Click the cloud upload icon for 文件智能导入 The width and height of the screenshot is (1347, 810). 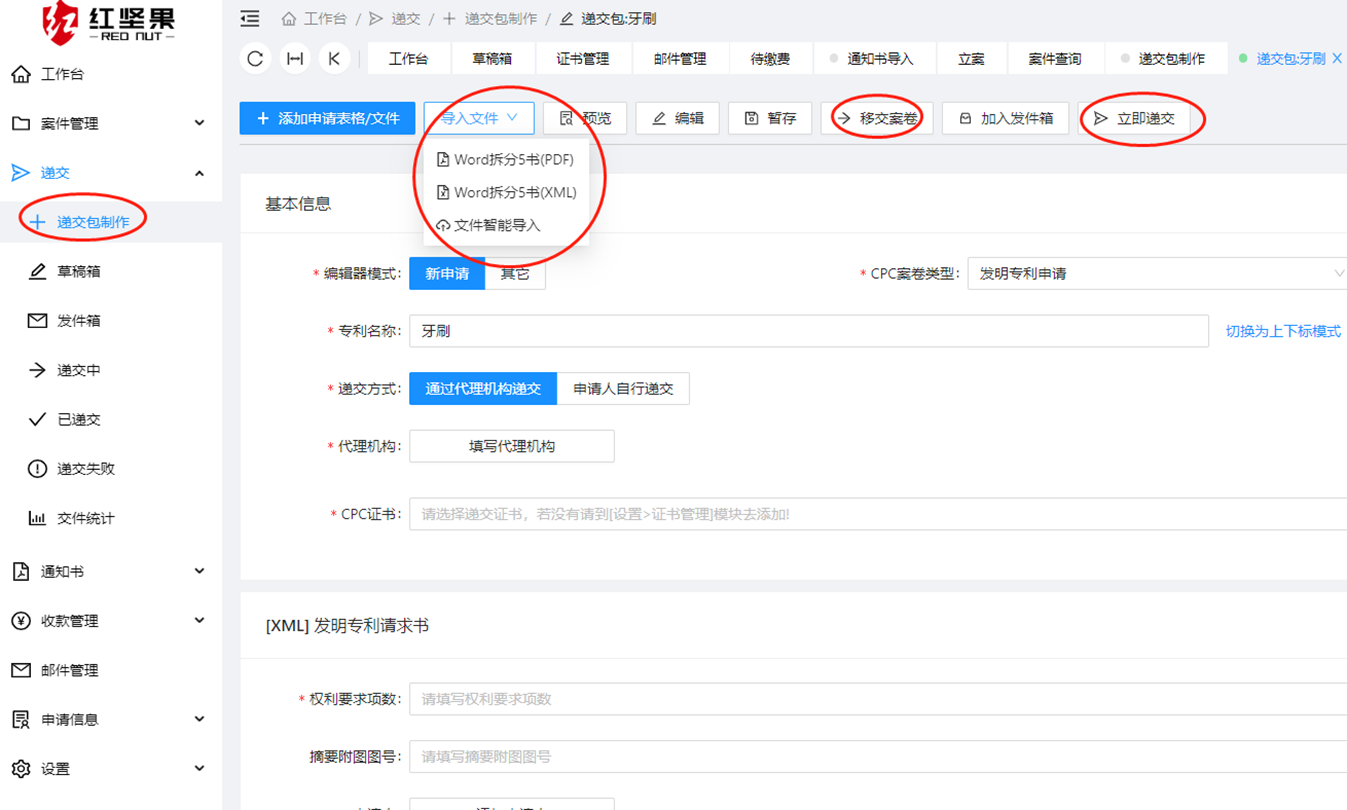[x=443, y=225]
